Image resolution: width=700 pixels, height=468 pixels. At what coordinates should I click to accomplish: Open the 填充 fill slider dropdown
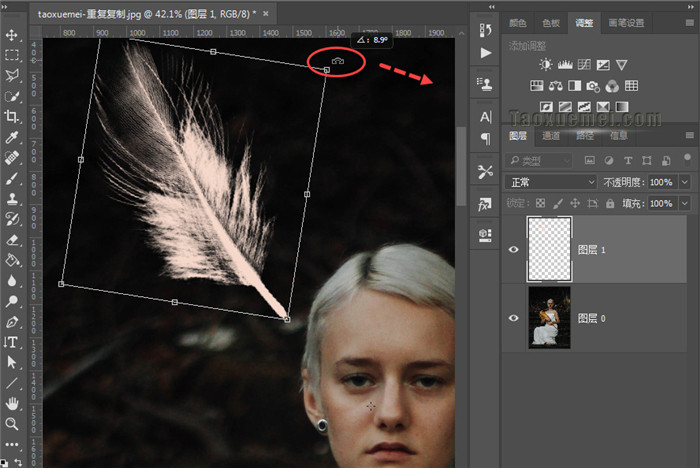coord(684,204)
